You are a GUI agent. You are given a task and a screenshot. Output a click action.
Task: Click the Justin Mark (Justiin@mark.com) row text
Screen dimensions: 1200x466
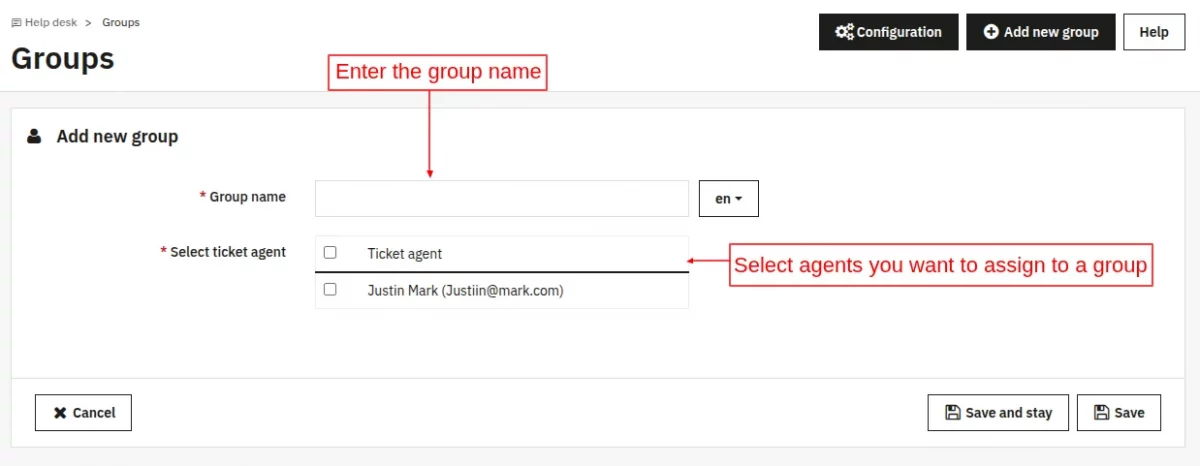(465, 291)
